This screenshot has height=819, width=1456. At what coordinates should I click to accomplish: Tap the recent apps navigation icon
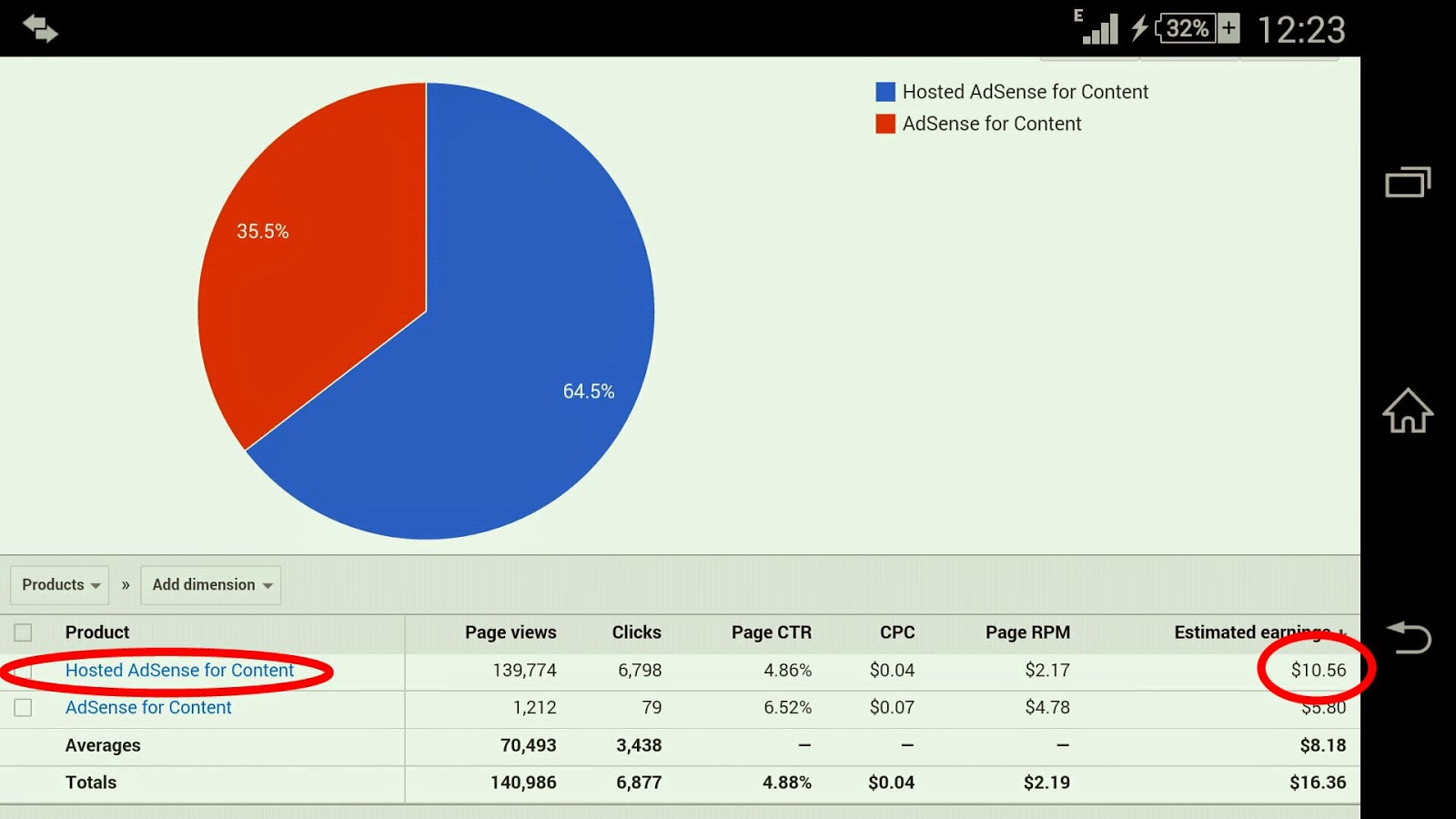(1406, 182)
